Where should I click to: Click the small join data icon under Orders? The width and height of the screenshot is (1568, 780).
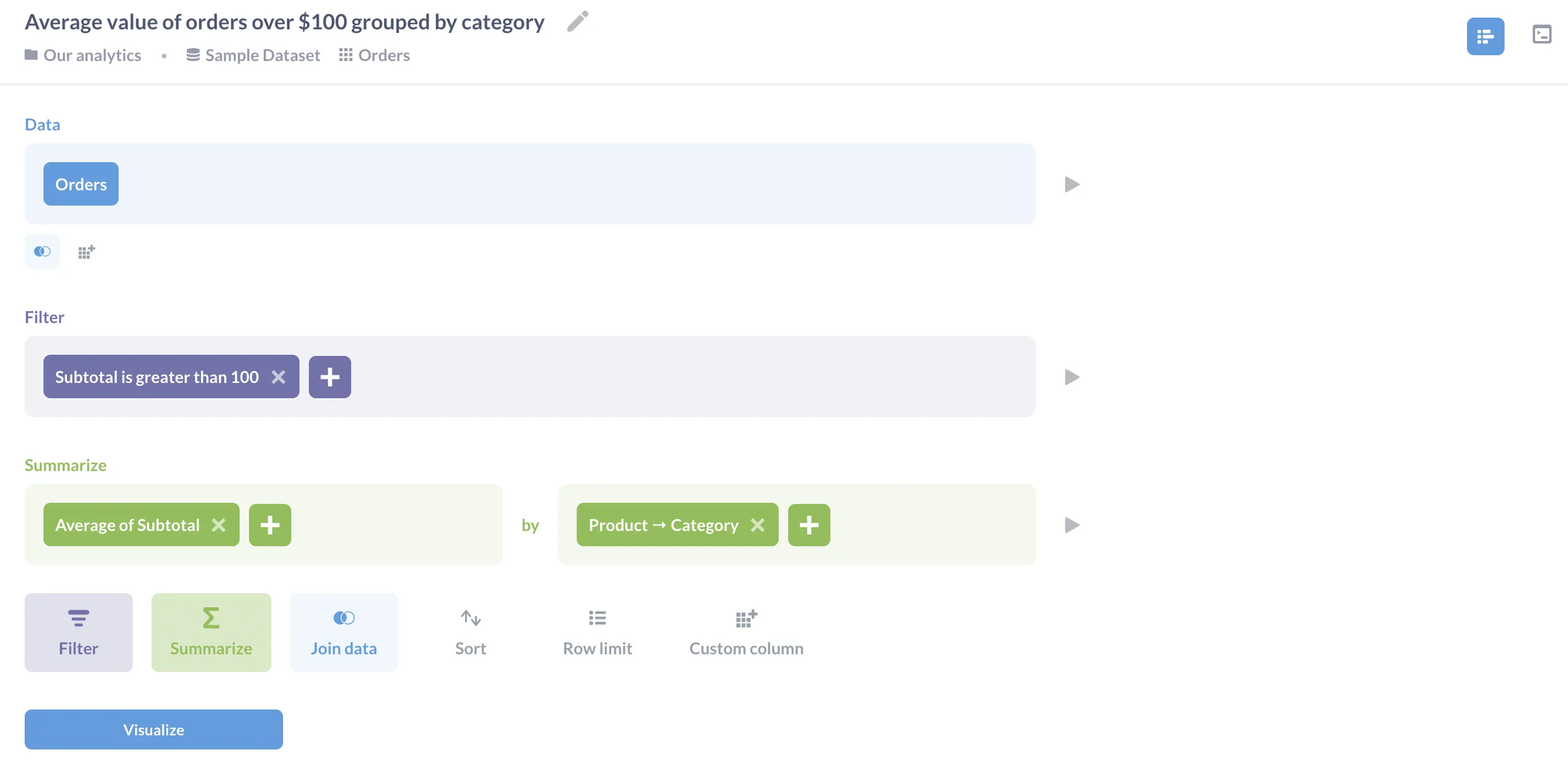(x=42, y=251)
